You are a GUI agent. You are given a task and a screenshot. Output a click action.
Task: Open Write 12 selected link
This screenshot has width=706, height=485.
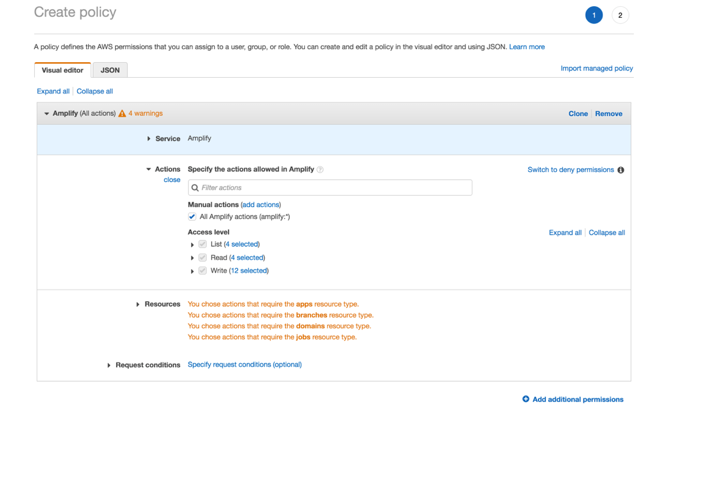click(249, 271)
